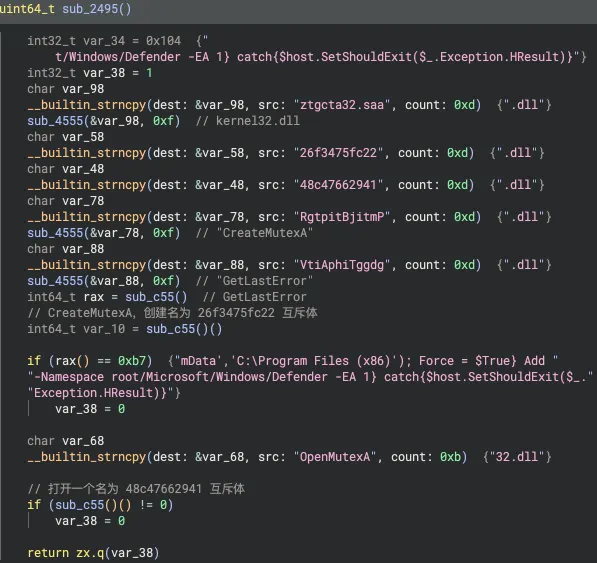
Task: Click var_48 char declaration
Action: coord(65,169)
